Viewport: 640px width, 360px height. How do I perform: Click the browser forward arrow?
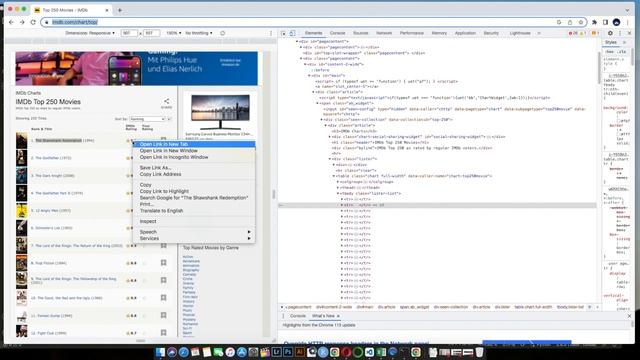(x=22, y=22)
